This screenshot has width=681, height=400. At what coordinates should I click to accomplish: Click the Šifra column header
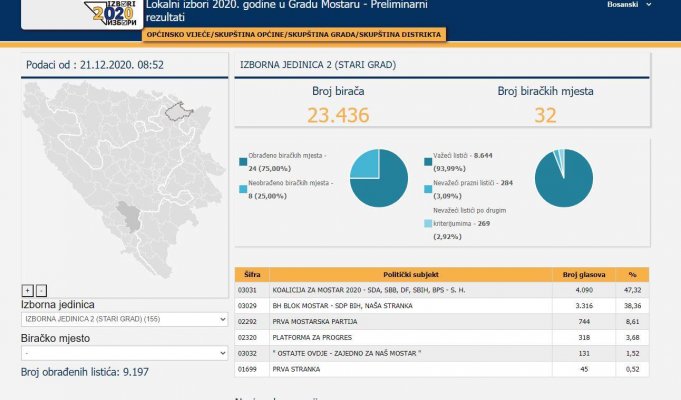pos(248,274)
